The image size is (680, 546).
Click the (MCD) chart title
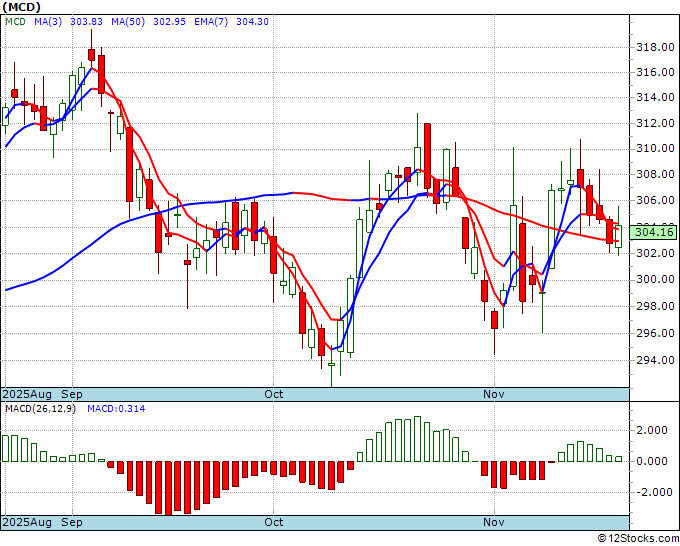[x=21, y=7]
